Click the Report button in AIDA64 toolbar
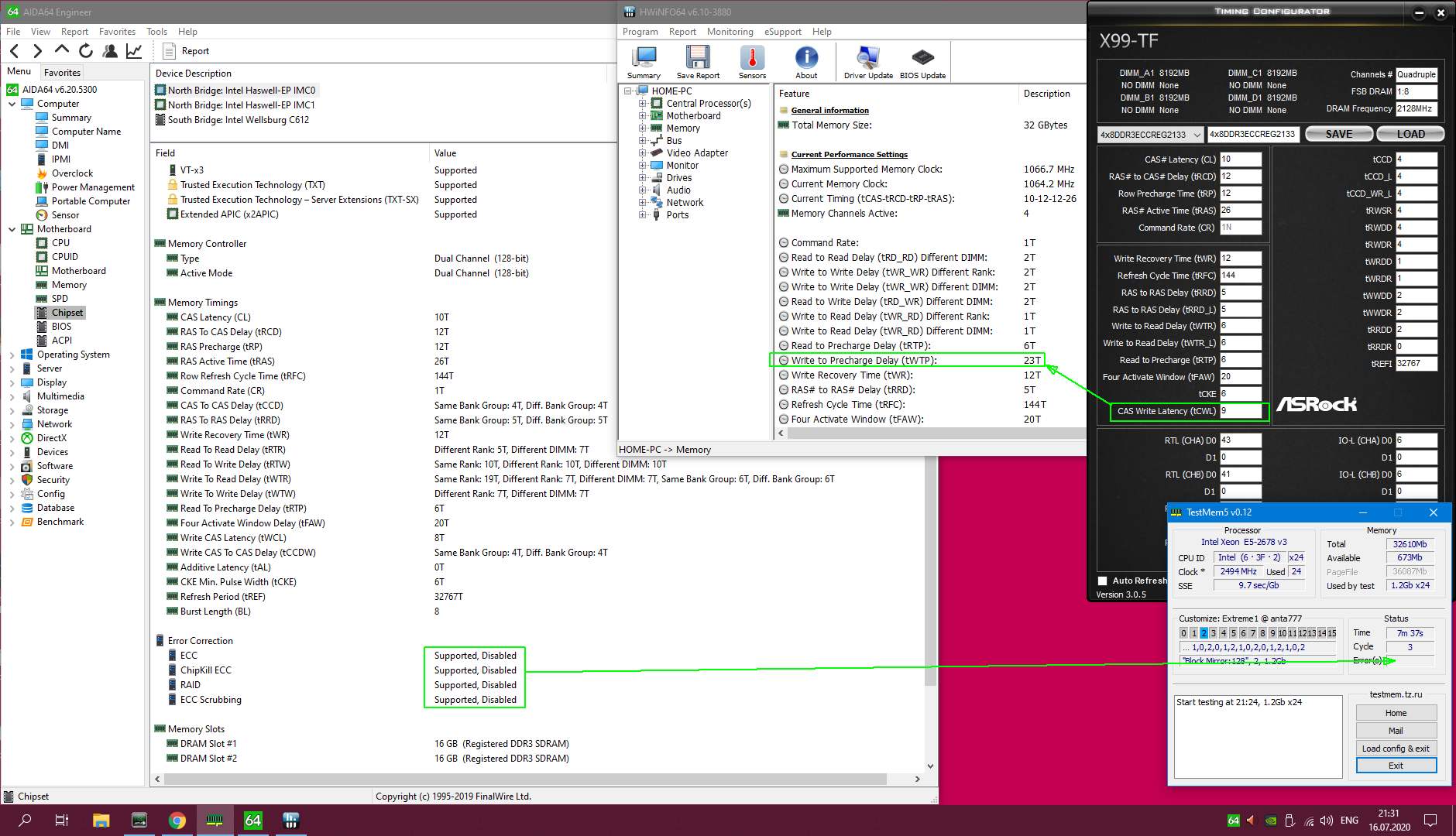Screen dimensions: 1456x836 (187, 51)
